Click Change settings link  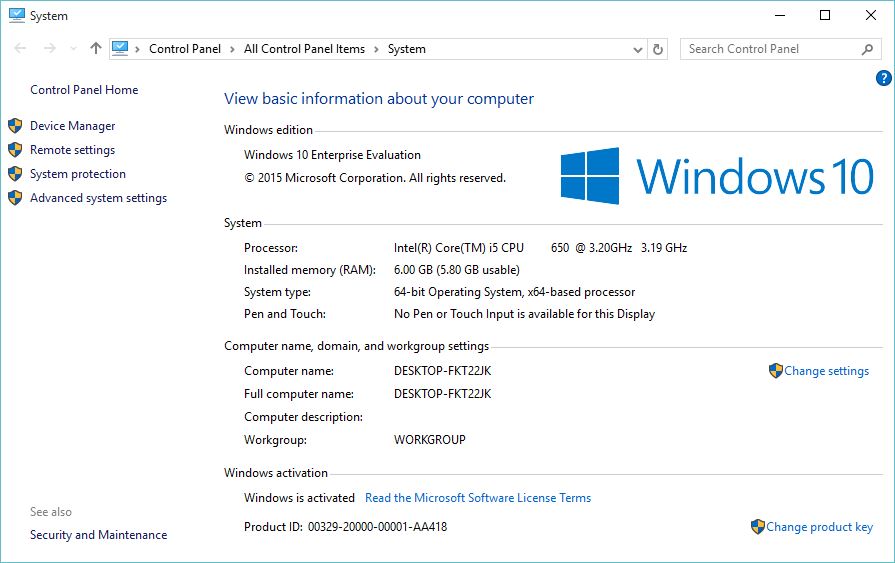pos(826,371)
